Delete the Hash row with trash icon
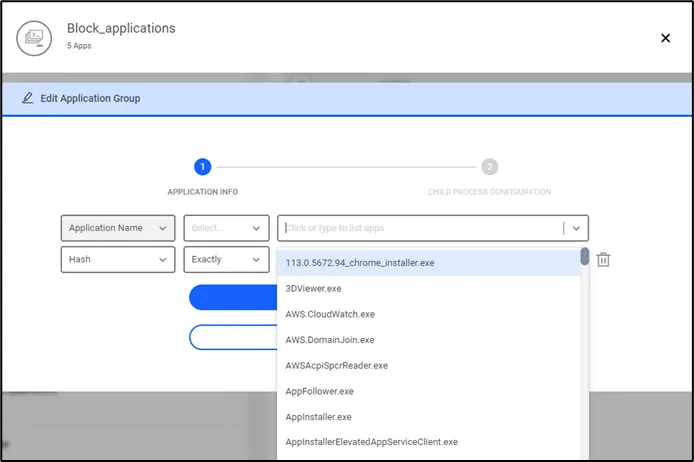 pyautogui.click(x=603, y=259)
